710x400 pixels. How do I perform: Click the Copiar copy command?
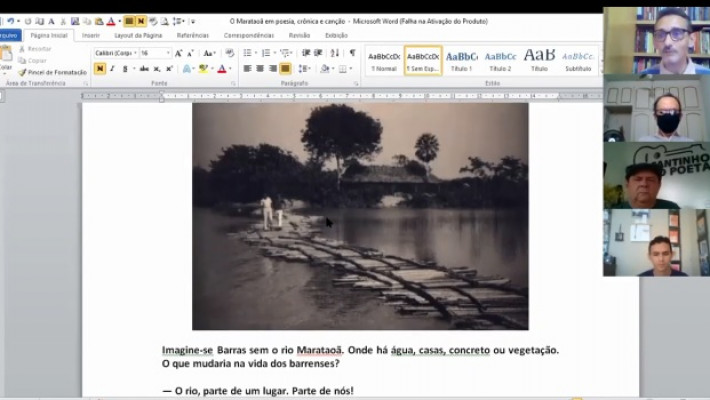pyautogui.click(x=33, y=60)
